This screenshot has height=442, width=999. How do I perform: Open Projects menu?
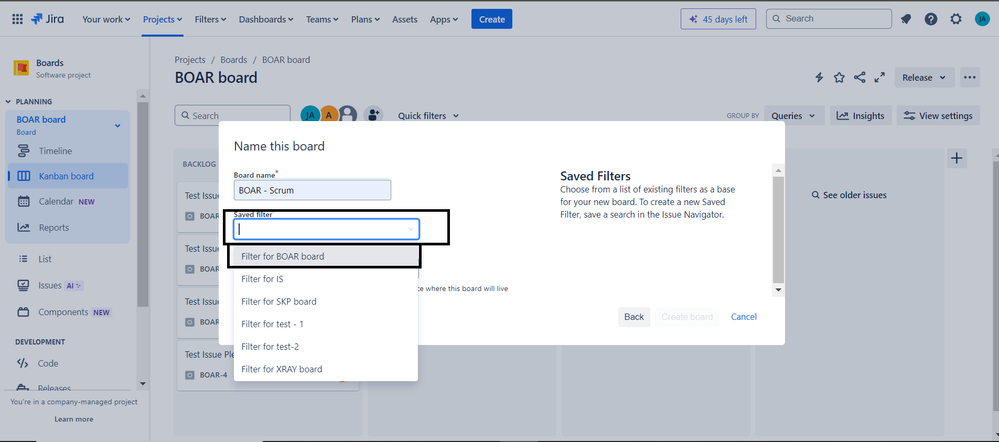(x=162, y=19)
